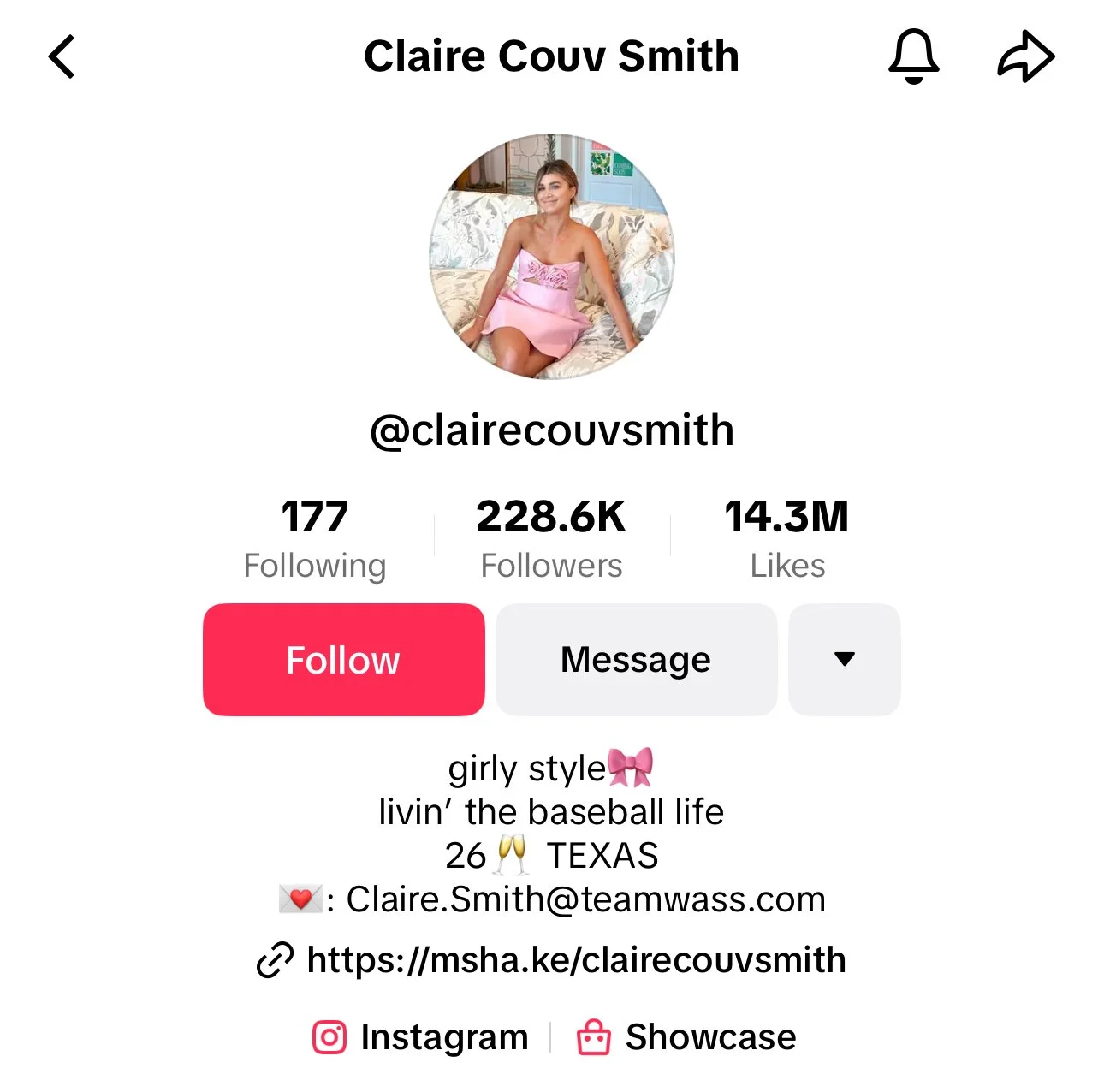This screenshot has width=1104, height=1092.
Task: Click the link chain icon
Action: 275,960
